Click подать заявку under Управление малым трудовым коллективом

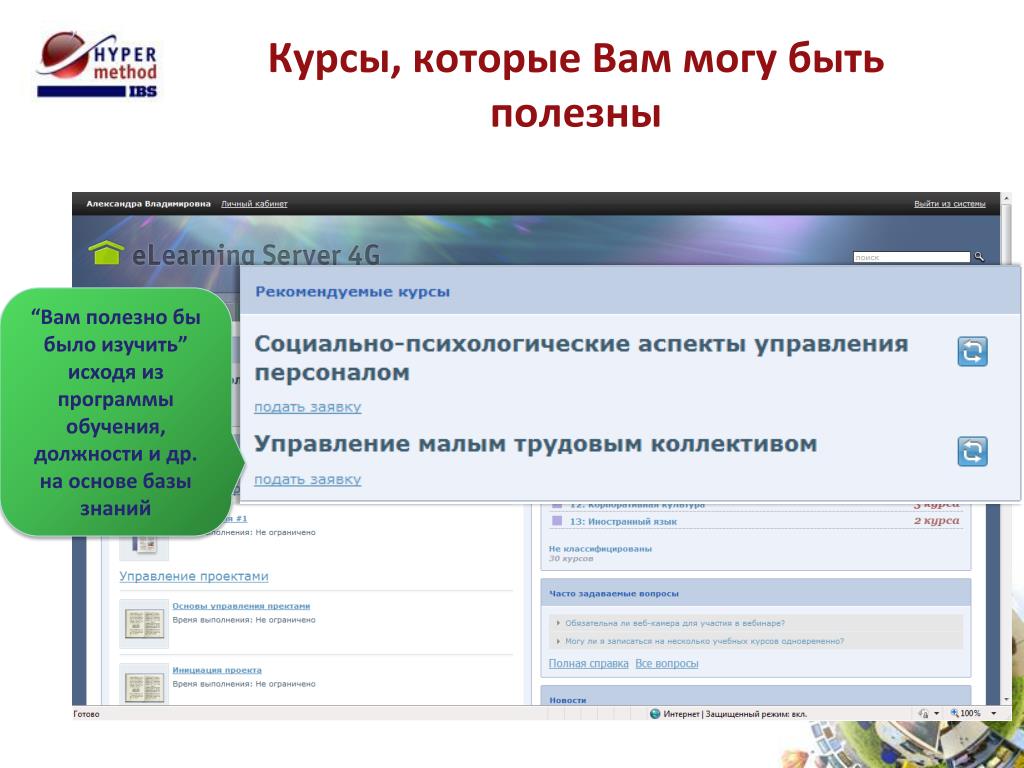point(308,479)
